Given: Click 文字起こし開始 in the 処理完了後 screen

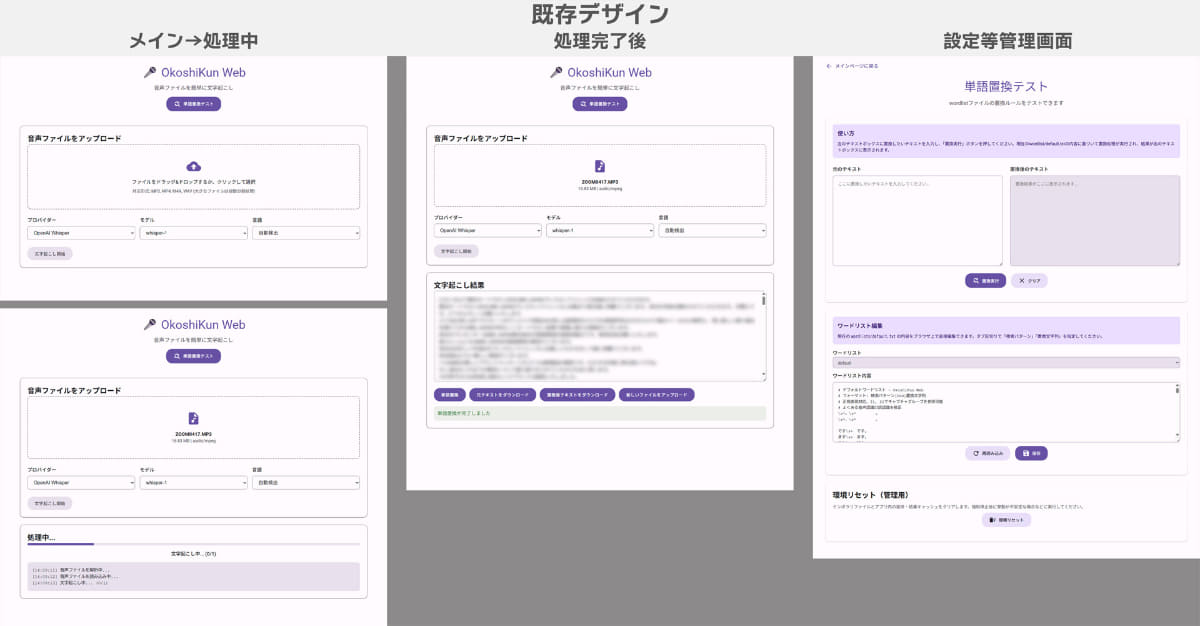Looking at the screenshot, I should pos(457,251).
